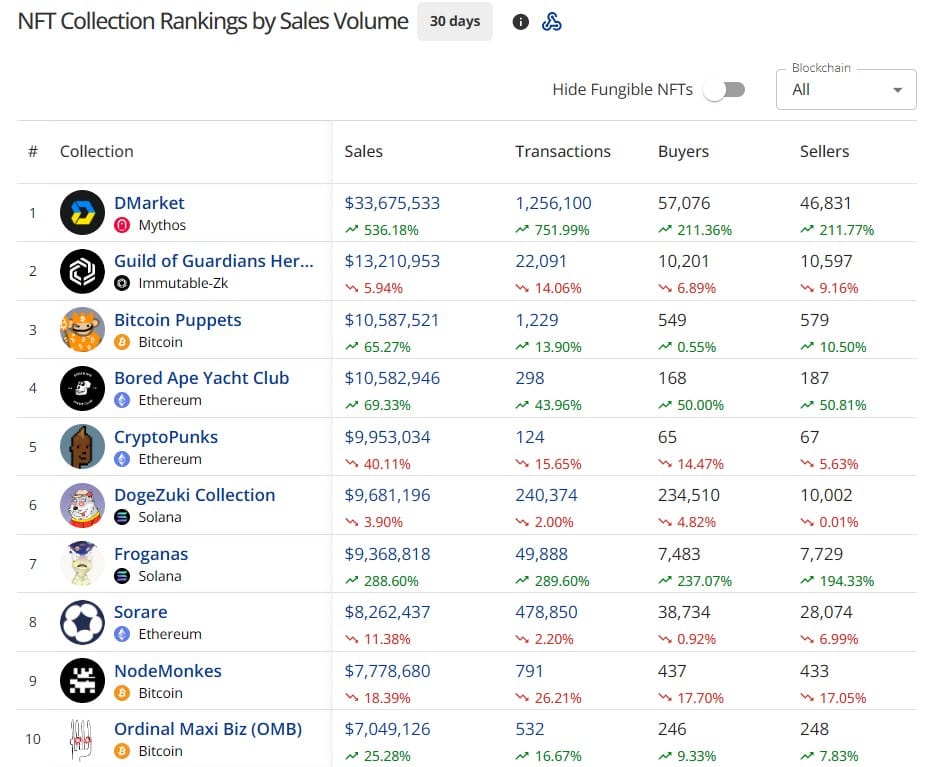Open the DMarket collection page link
931x767 pixels.
pos(149,202)
